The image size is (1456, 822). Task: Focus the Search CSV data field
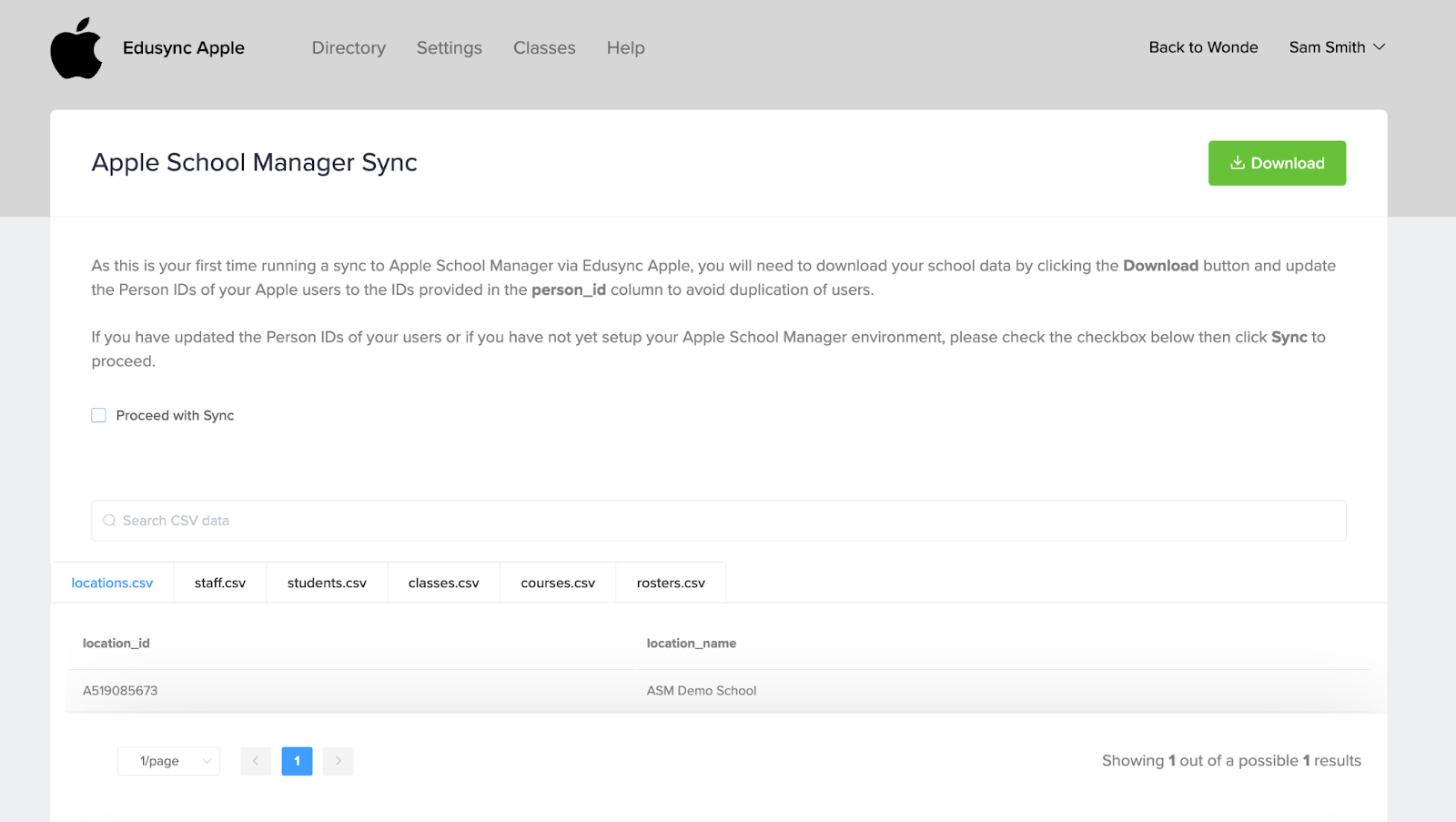click(x=719, y=521)
